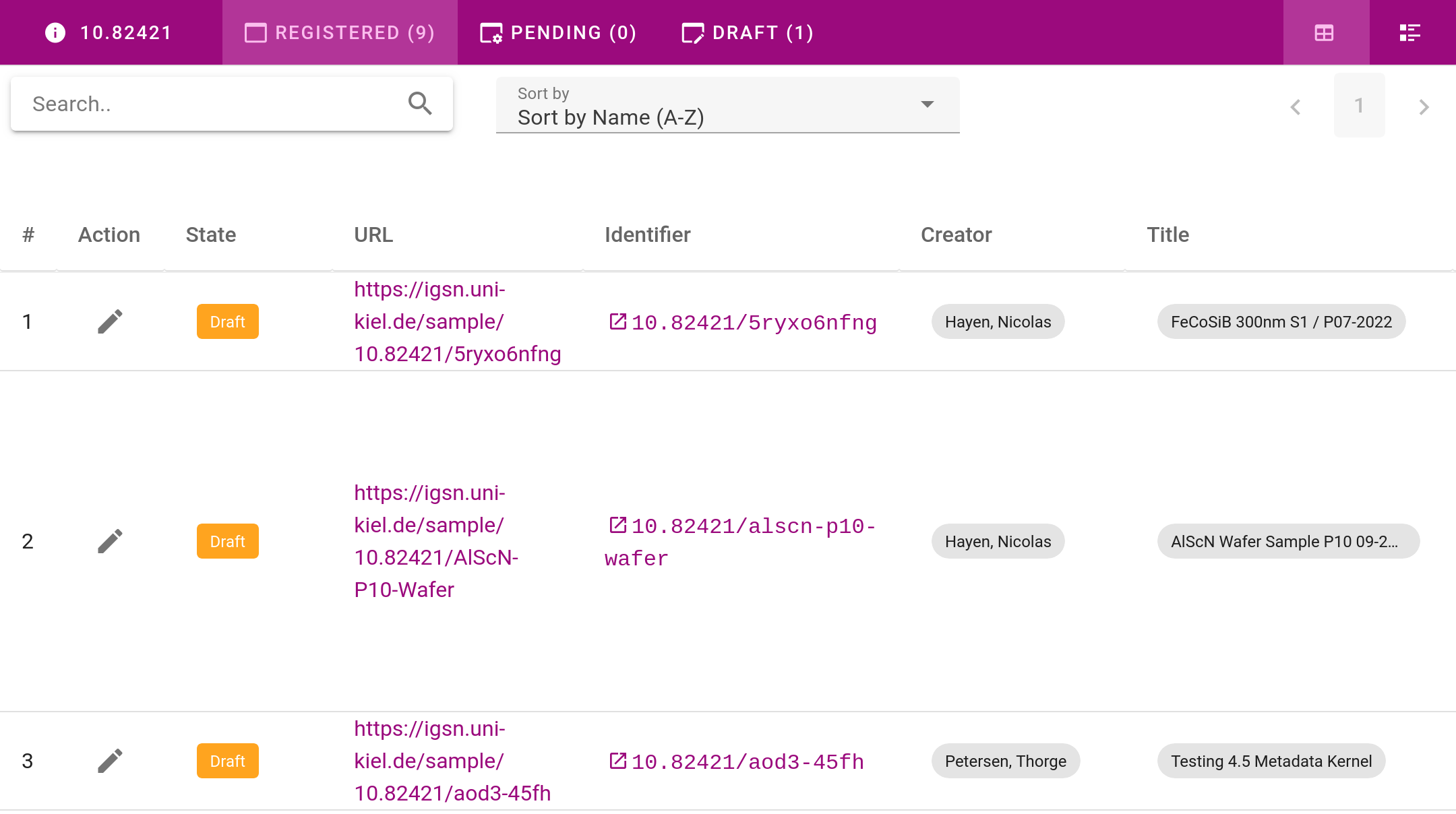This screenshot has width=1456, height=814.
Task: Click the list view layout icon
Action: (1410, 32)
